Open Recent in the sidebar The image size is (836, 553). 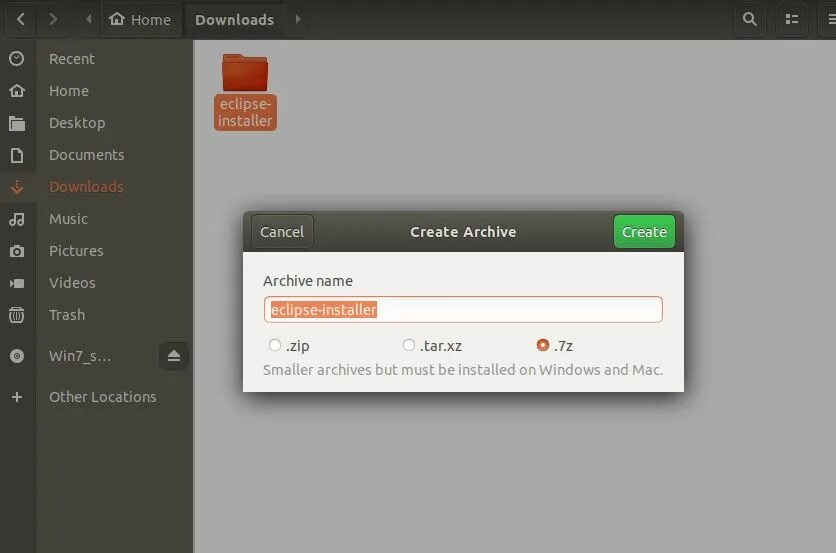71,59
